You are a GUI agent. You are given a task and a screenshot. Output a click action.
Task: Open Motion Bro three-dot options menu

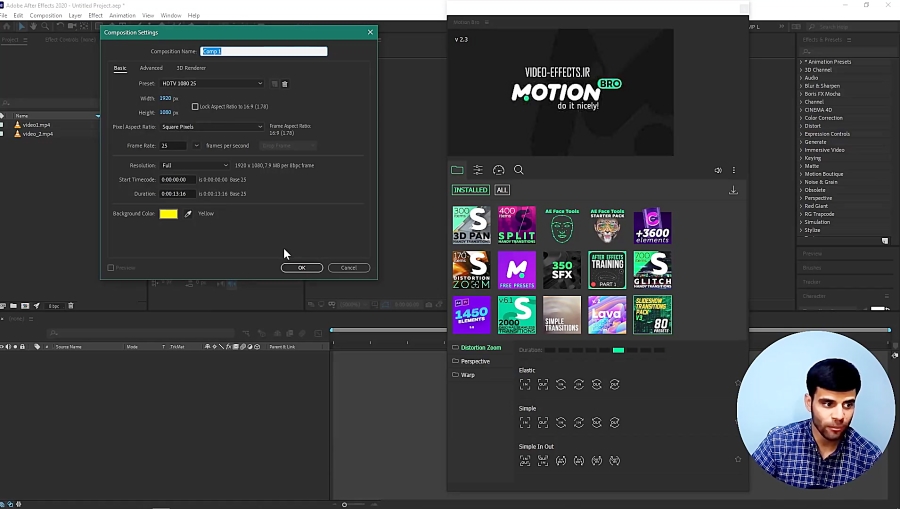point(734,170)
